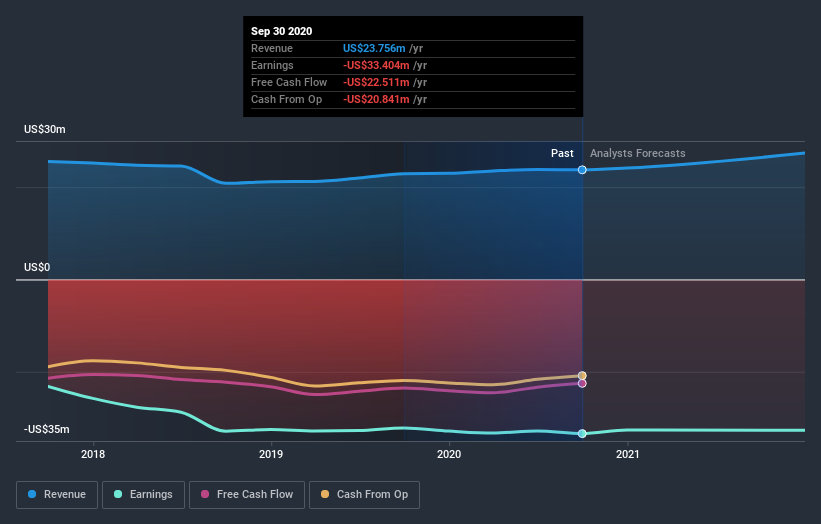The image size is (821, 524).
Task: Click the blue Revenue data point marker
Action: point(582,170)
